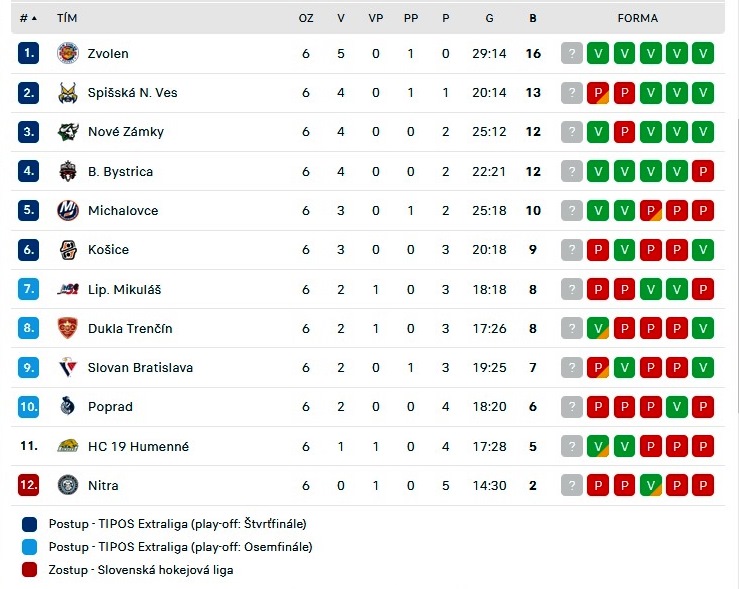Click Nitra's green-orange V form badge
Screen dimensions: 739x589
[x=650, y=485]
